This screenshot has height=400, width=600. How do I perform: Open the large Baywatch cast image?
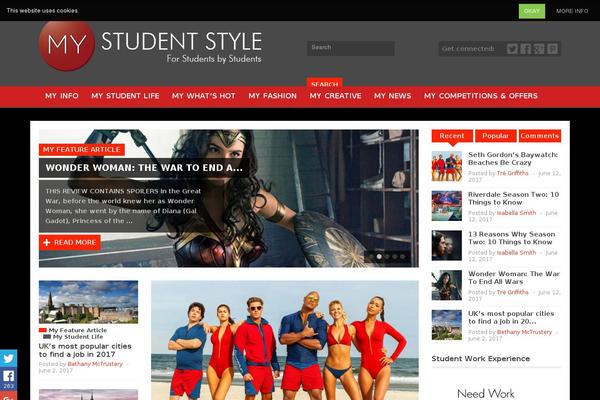click(x=285, y=340)
